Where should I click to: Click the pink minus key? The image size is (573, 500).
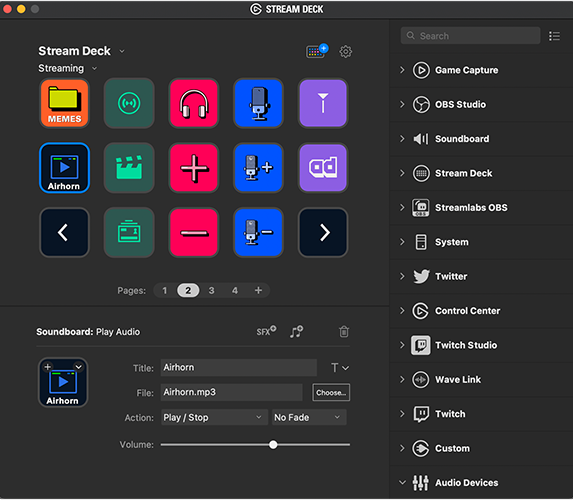coord(194,232)
